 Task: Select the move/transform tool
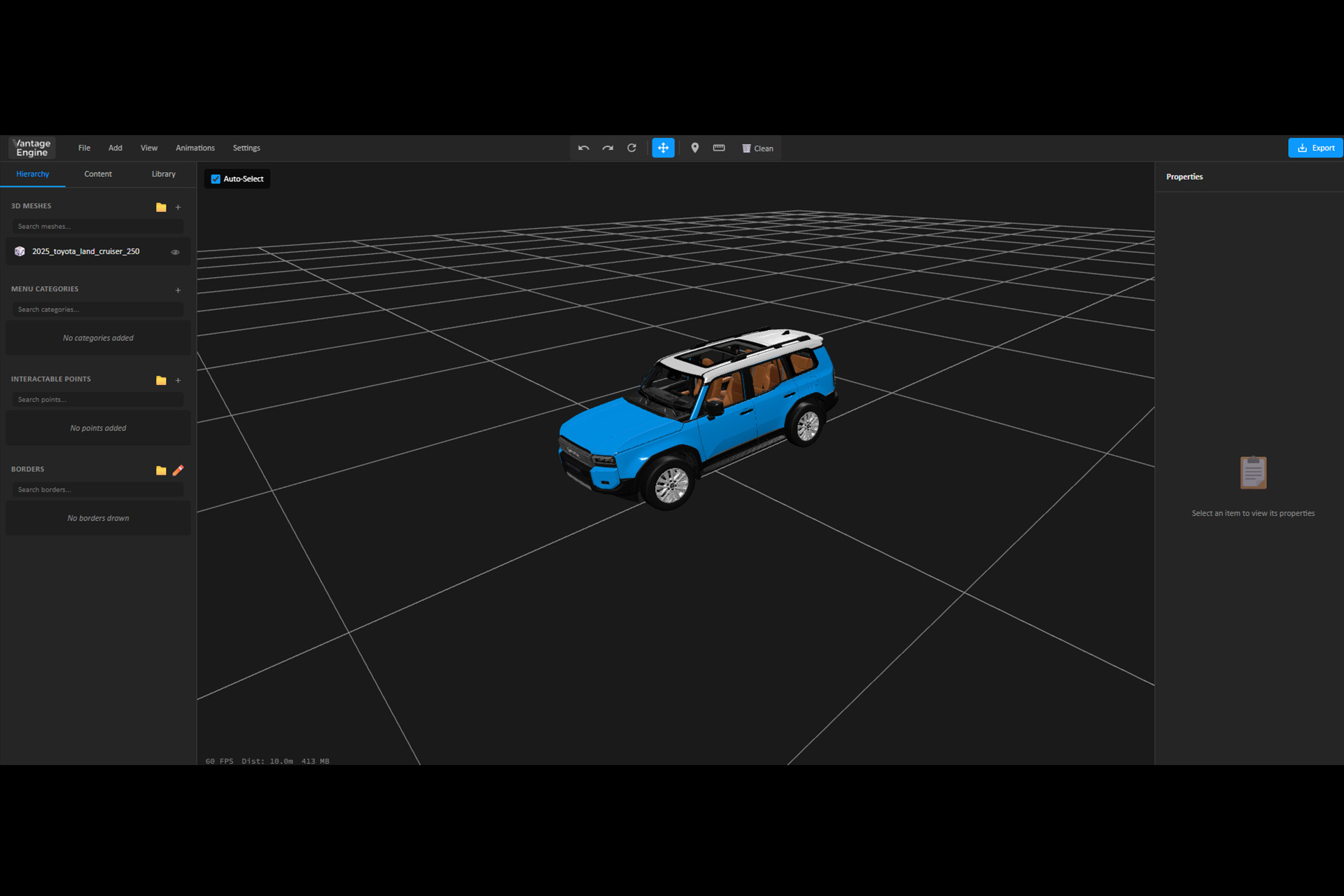663,148
